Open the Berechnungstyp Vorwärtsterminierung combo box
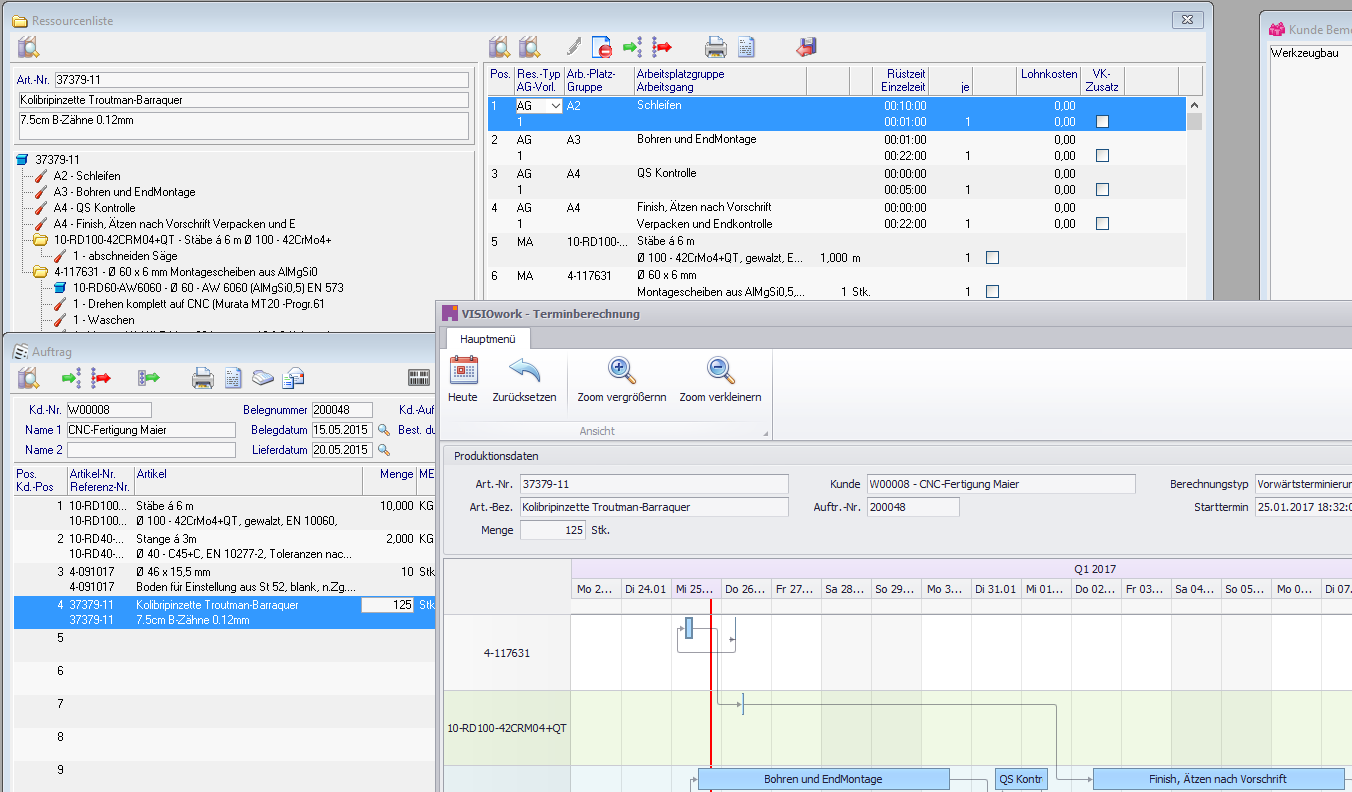This screenshot has width=1352, height=792. click(1302, 484)
